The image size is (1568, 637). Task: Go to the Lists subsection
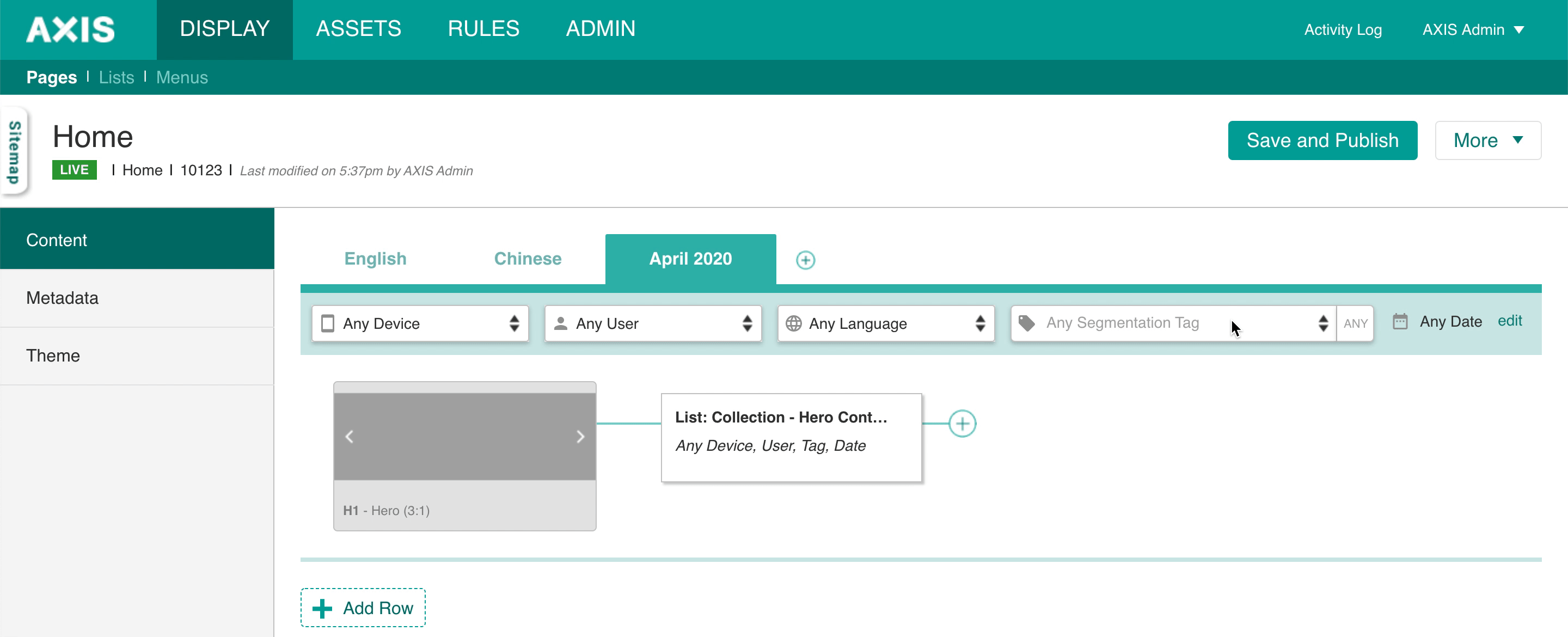[117, 77]
